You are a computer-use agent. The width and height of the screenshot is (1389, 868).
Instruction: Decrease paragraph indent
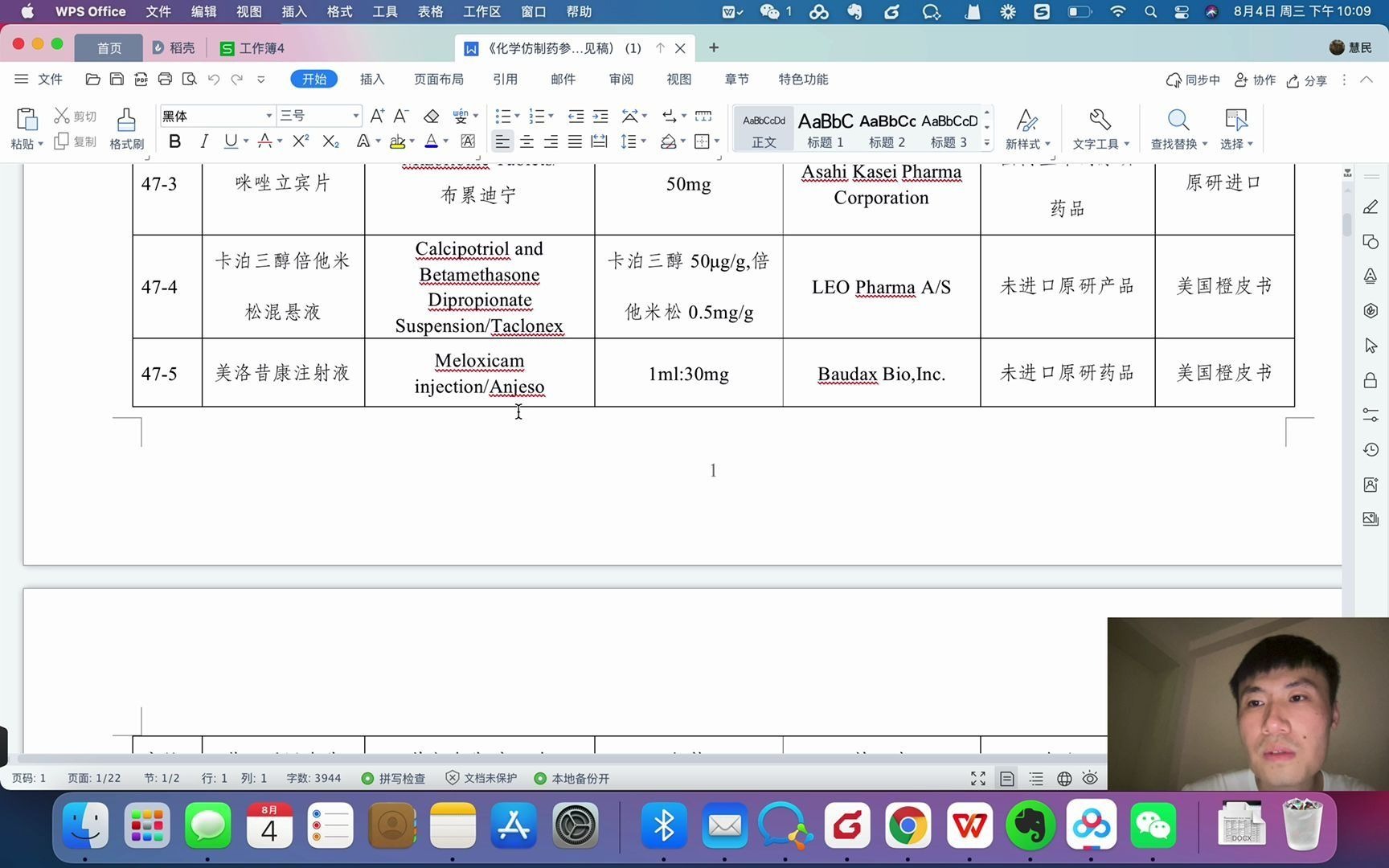[576, 116]
